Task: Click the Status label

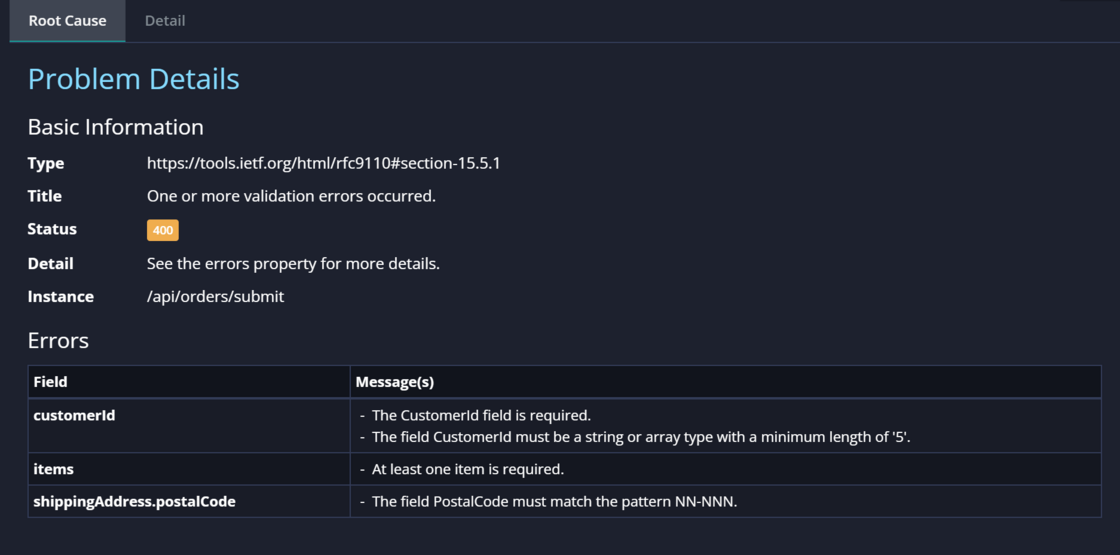Action: coord(52,229)
